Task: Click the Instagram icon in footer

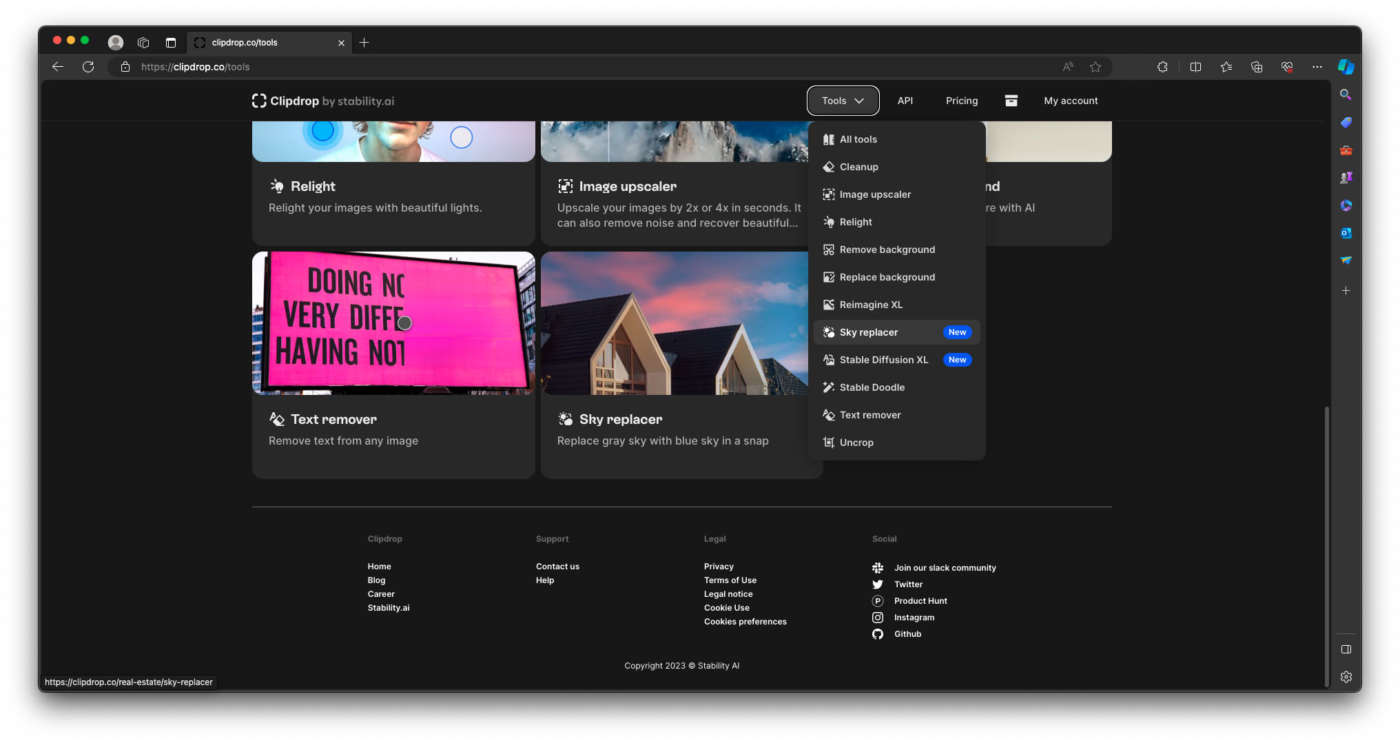Action: pos(878,618)
